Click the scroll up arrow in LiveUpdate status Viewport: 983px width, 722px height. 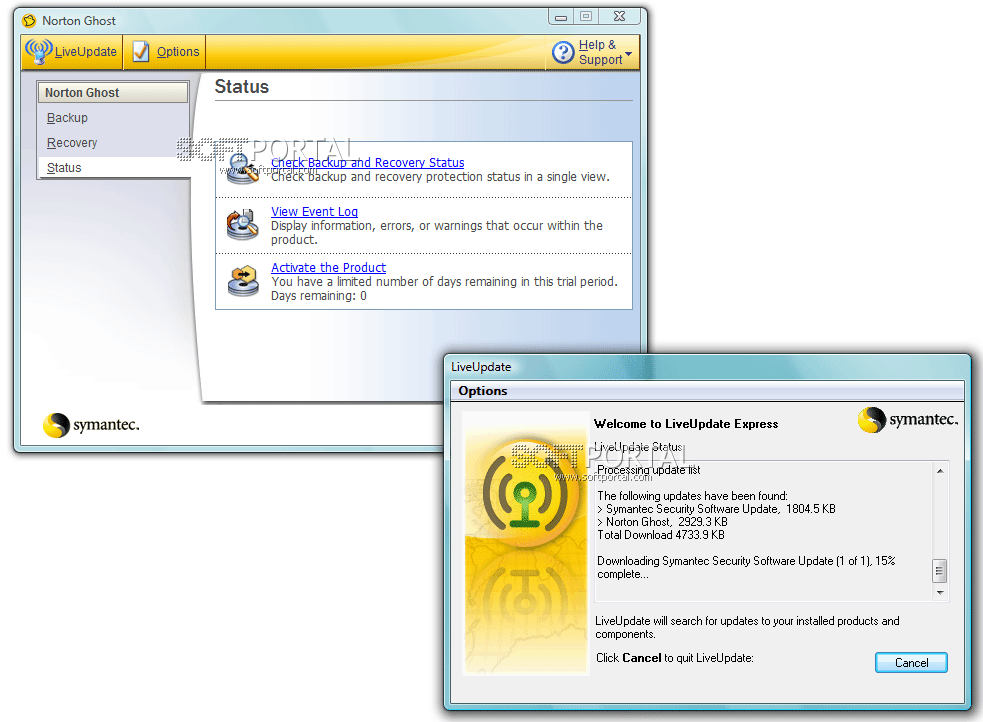pyautogui.click(x=940, y=471)
